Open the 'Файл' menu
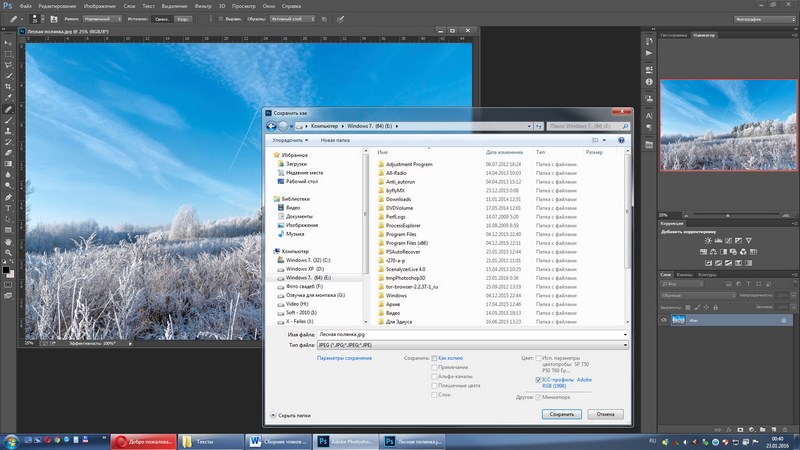The height and width of the screenshot is (450, 800). coord(26,6)
